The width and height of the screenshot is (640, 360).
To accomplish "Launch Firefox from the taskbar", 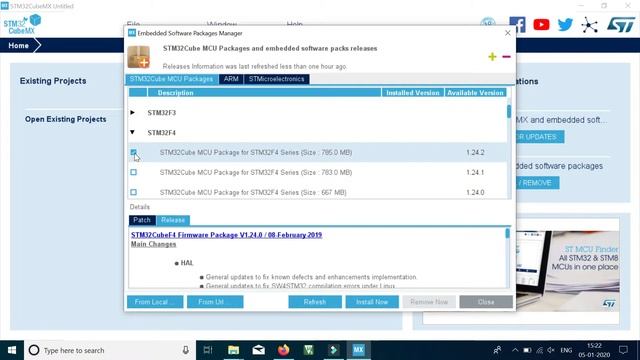I will [x=283, y=350].
